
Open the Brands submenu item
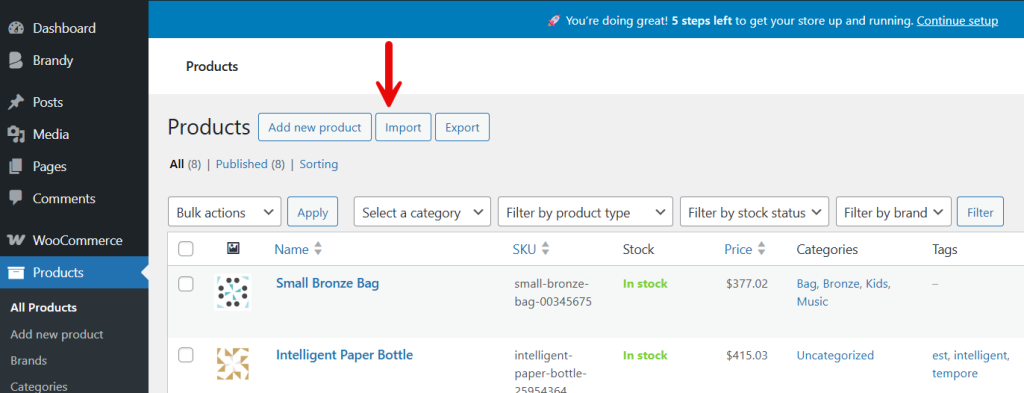point(29,360)
